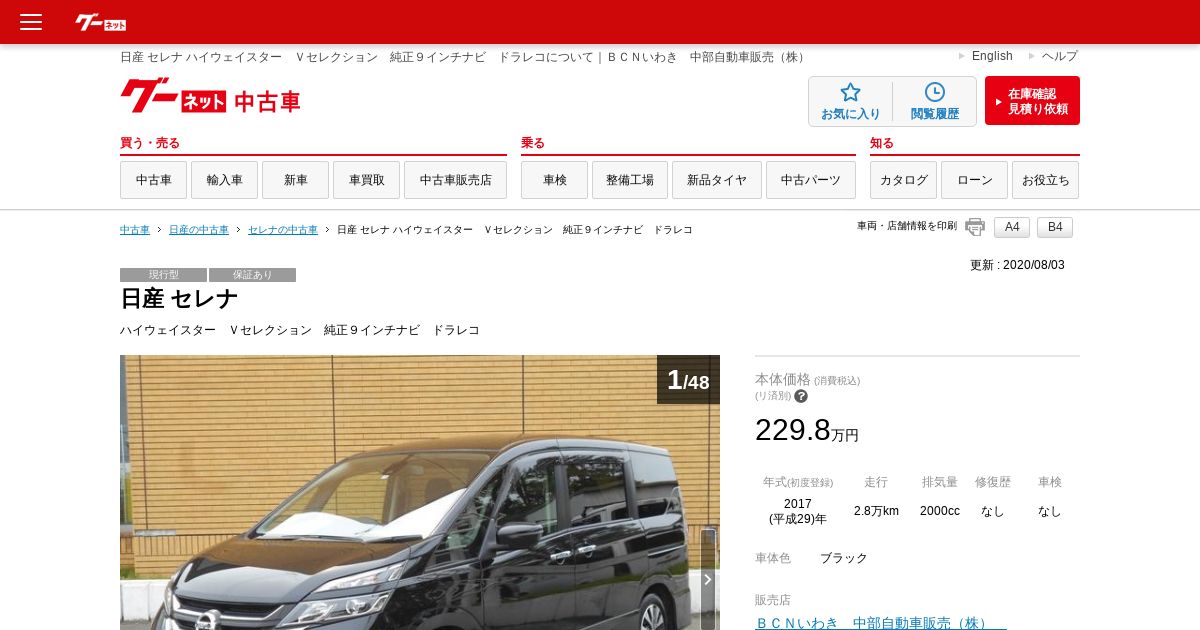
Task: Go to the セレナの中古車 breadcrumb
Action: (283, 230)
